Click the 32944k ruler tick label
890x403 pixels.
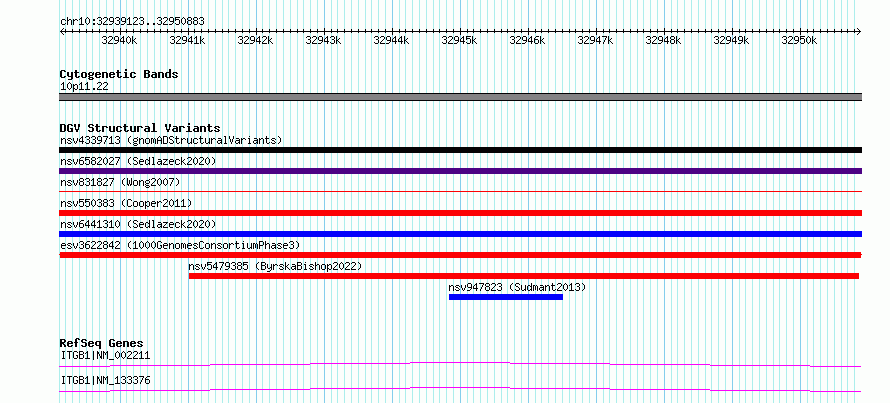392,40
